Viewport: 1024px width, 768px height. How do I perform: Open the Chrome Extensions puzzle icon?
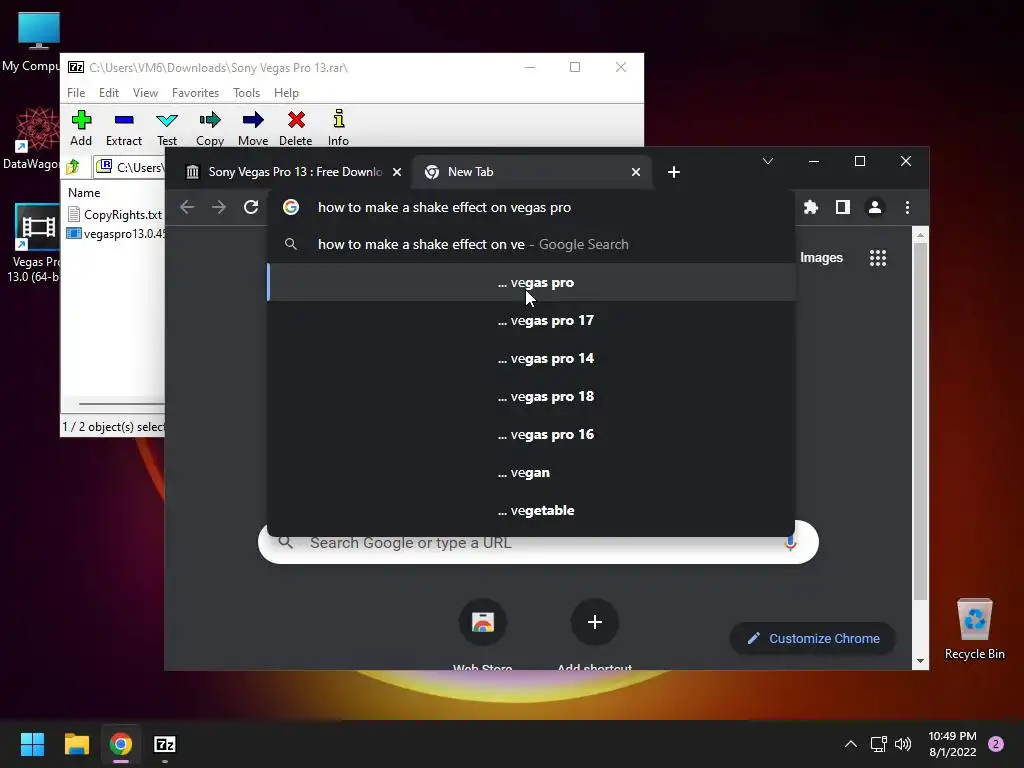[810, 207]
